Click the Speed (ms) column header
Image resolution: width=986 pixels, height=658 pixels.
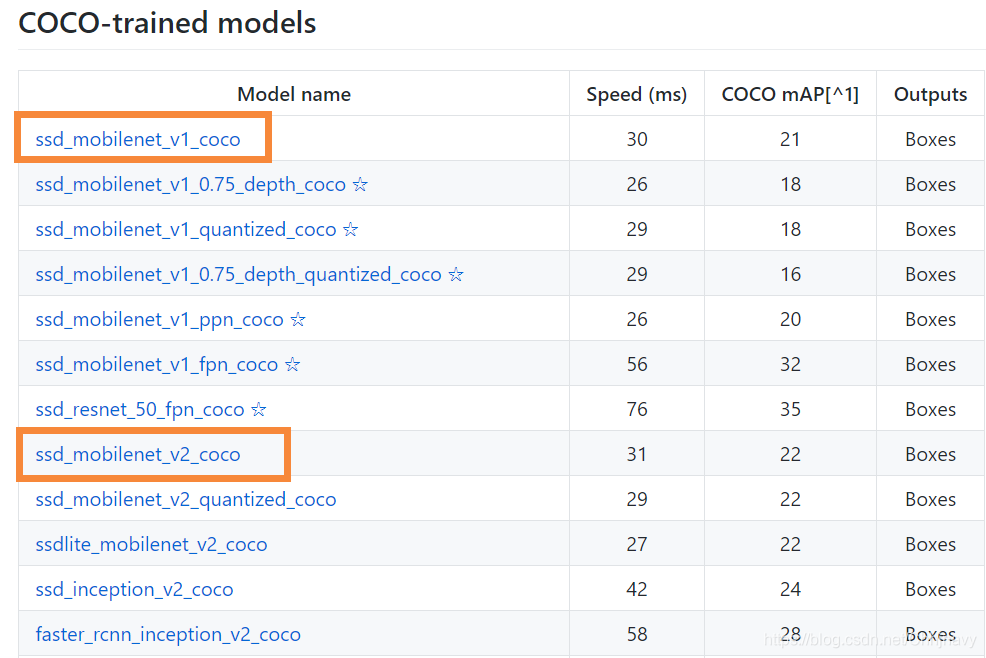(x=637, y=93)
